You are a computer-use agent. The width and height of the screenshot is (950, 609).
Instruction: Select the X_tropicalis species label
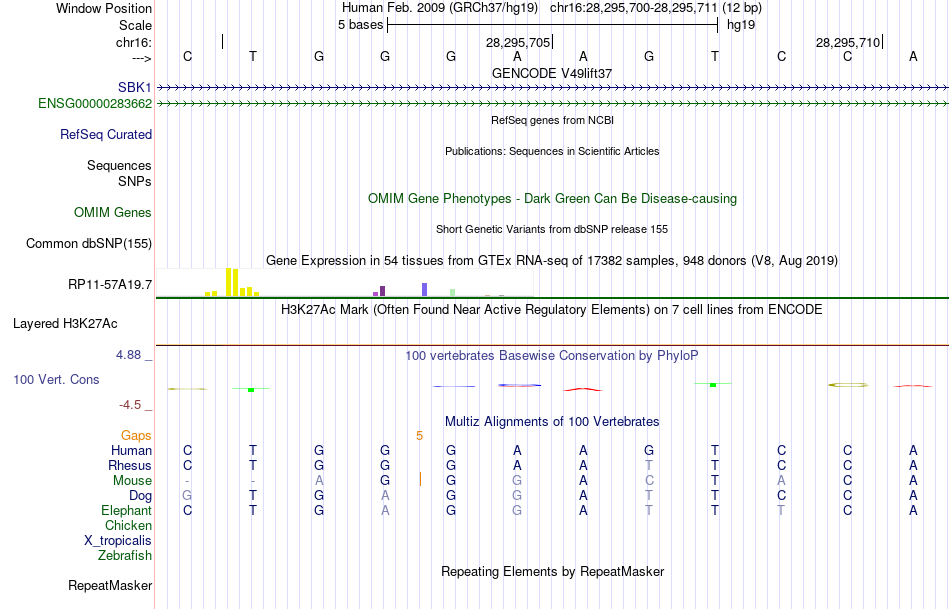(x=118, y=541)
